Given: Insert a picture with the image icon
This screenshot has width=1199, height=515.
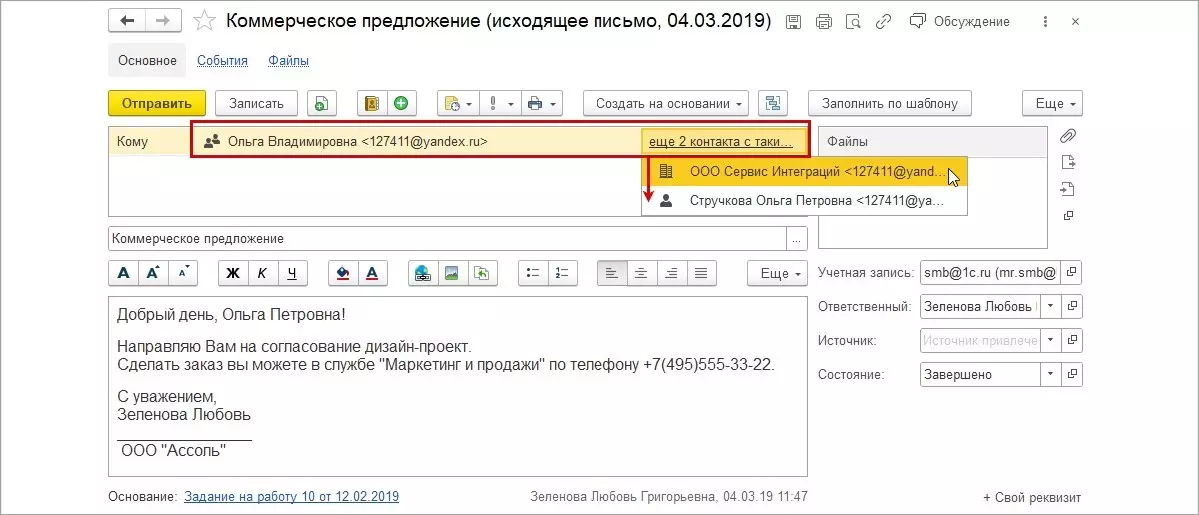Looking at the screenshot, I should pos(452,273).
